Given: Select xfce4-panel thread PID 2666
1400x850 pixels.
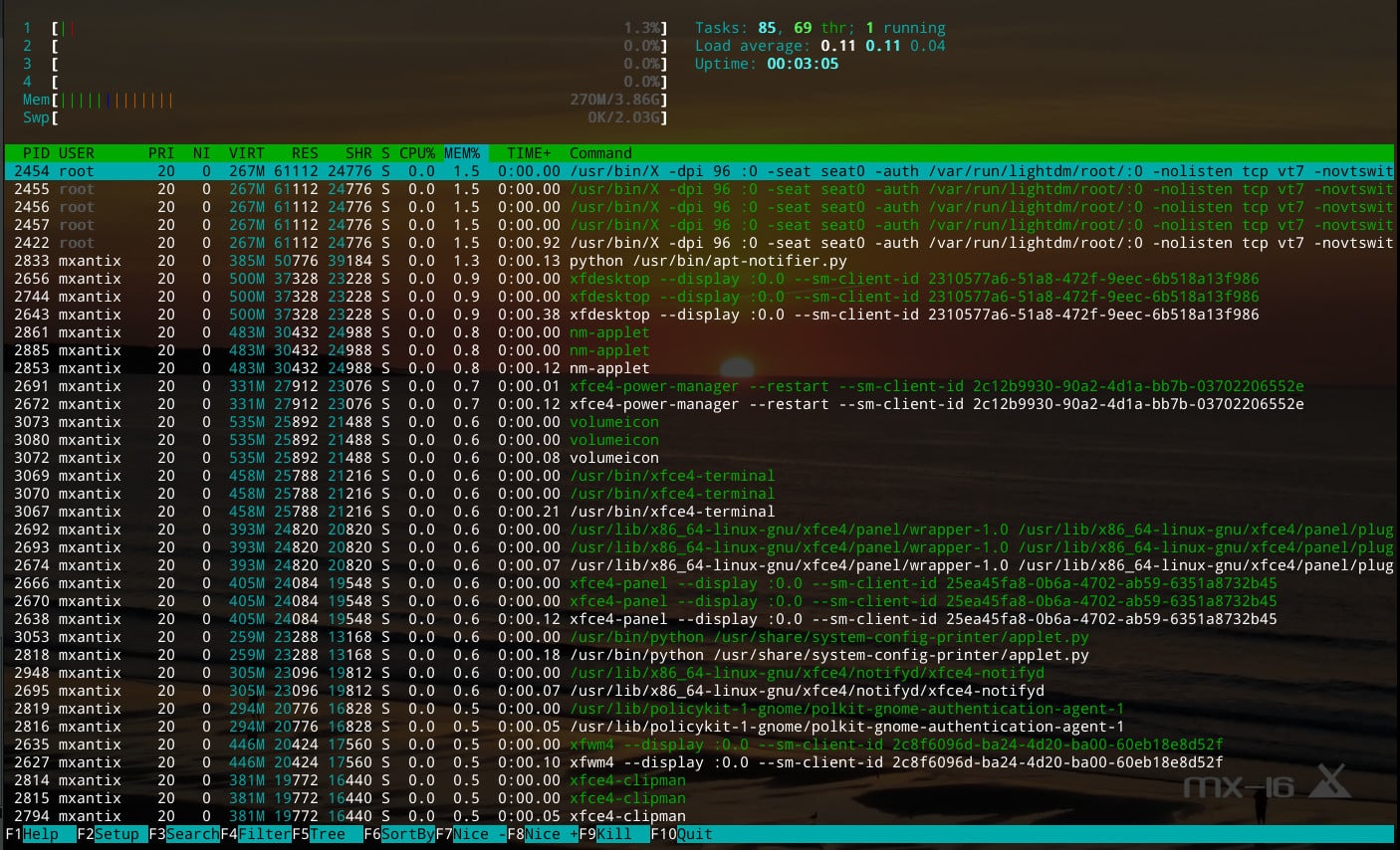Looking at the screenshot, I should (x=699, y=583).
